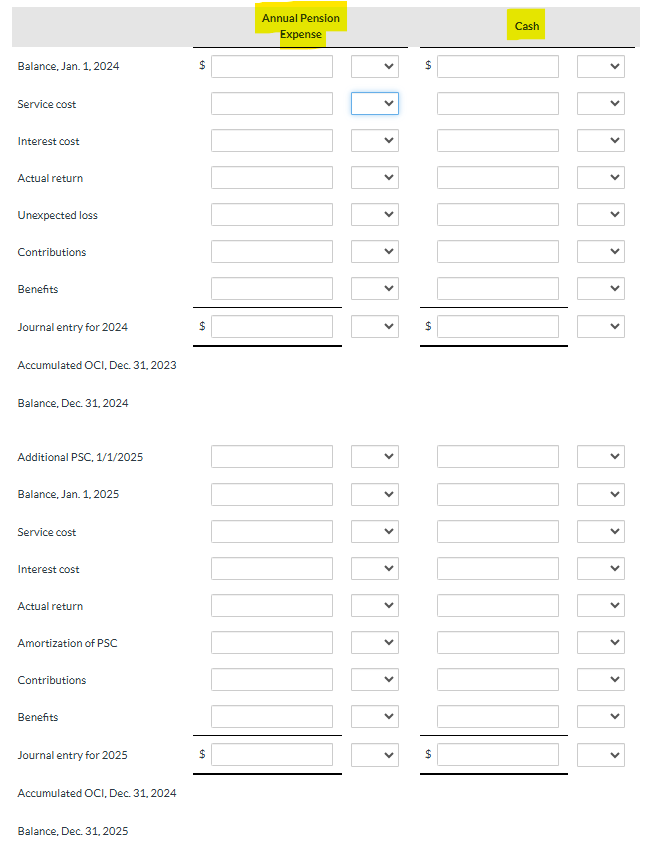The image size is (651, 844).
Task: Click Cash field for Additional PSC, 1/1/2025
Action: 498,456
